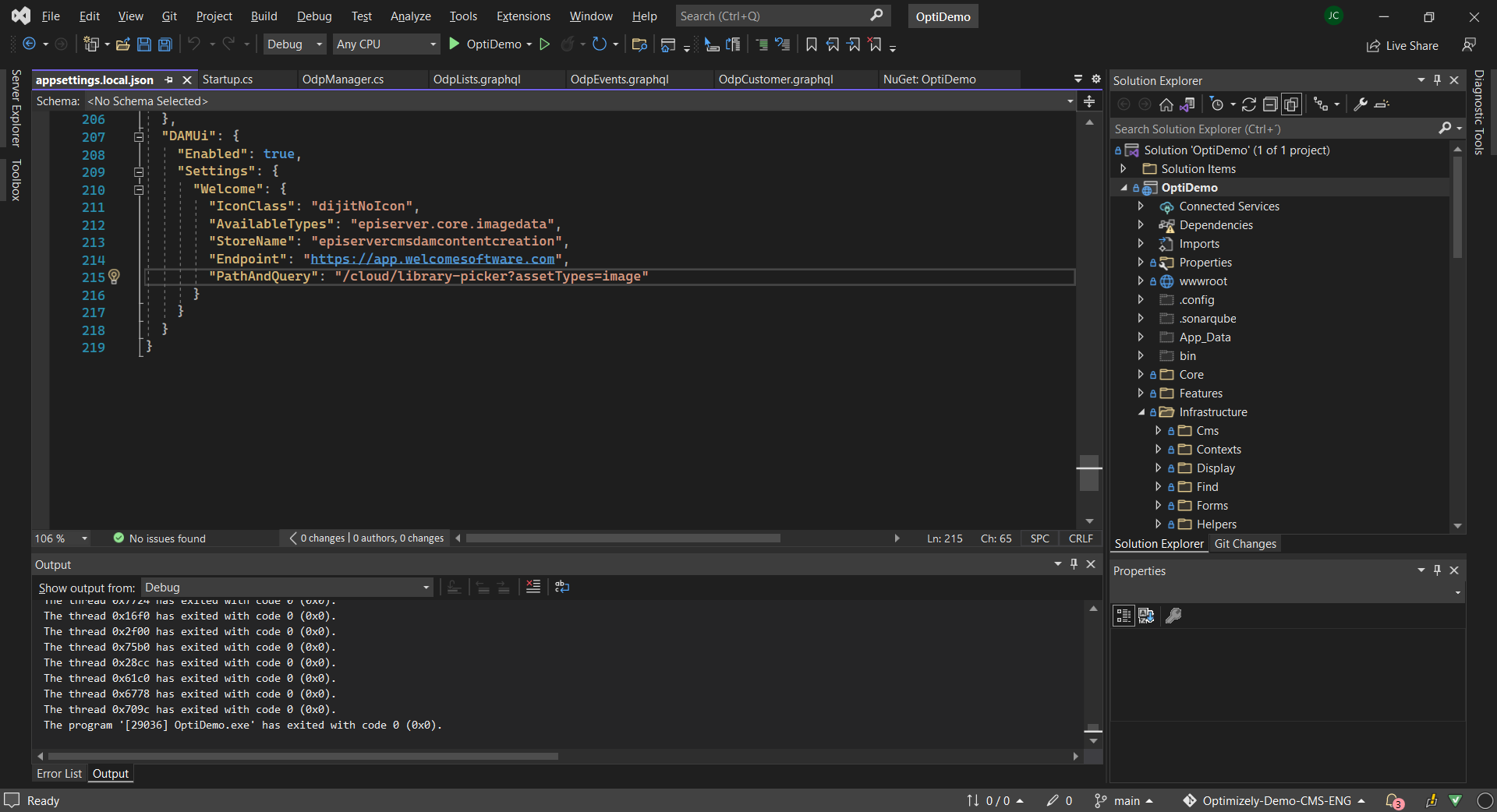Open the Debug solution configuration dropdown

point(295,44)
